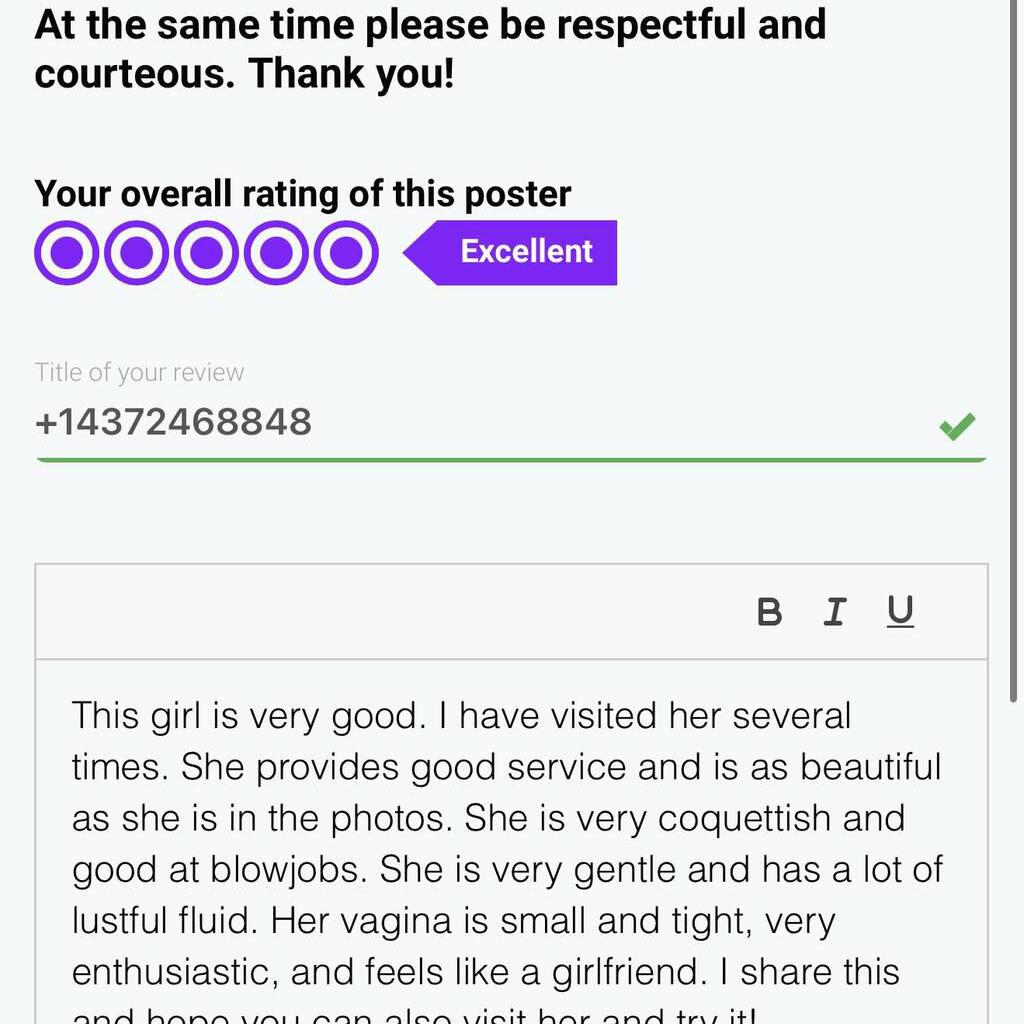The height and width of the screenshot is (1024, 1024).
Task: Choose the fourth rating circle
Action: [276, 253]
